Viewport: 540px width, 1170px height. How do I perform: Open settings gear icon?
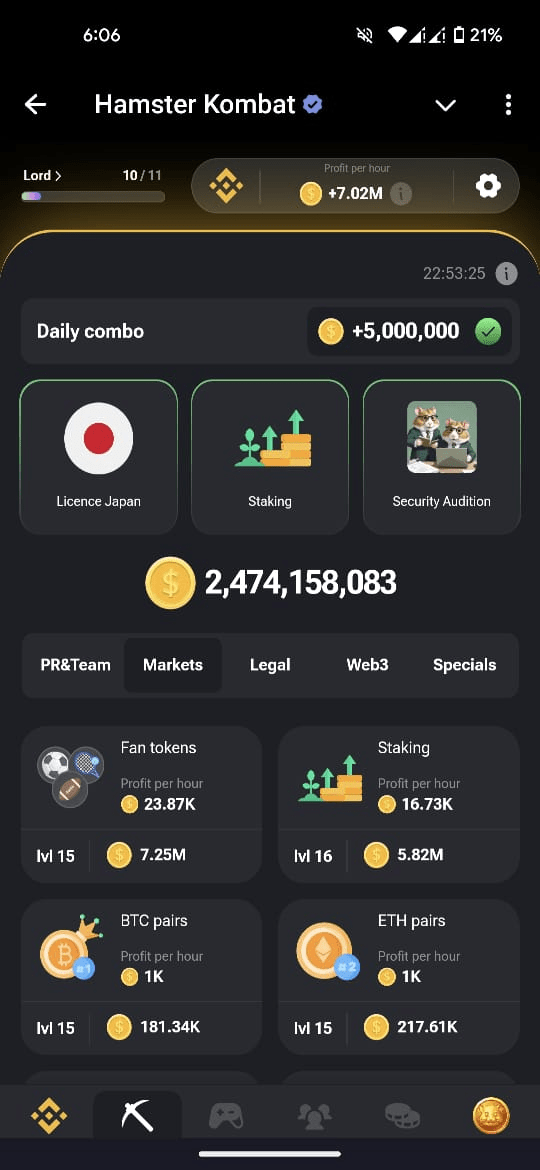(x=488, y=186)
